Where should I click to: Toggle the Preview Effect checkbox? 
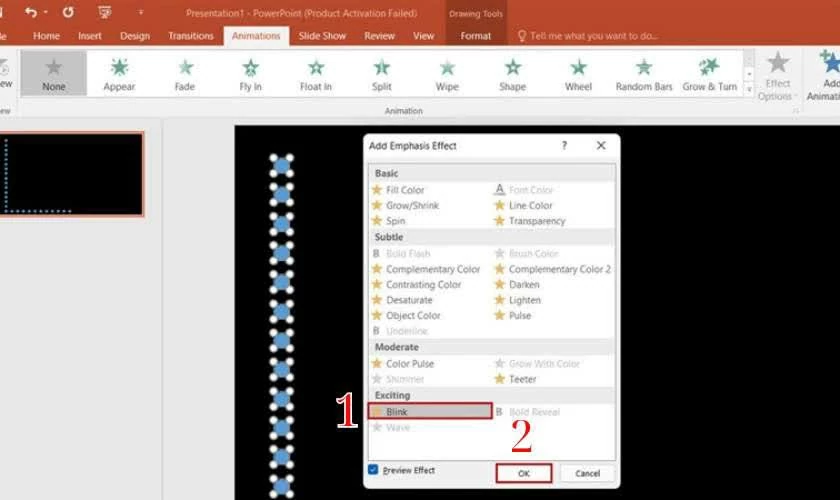pos(374,469)
